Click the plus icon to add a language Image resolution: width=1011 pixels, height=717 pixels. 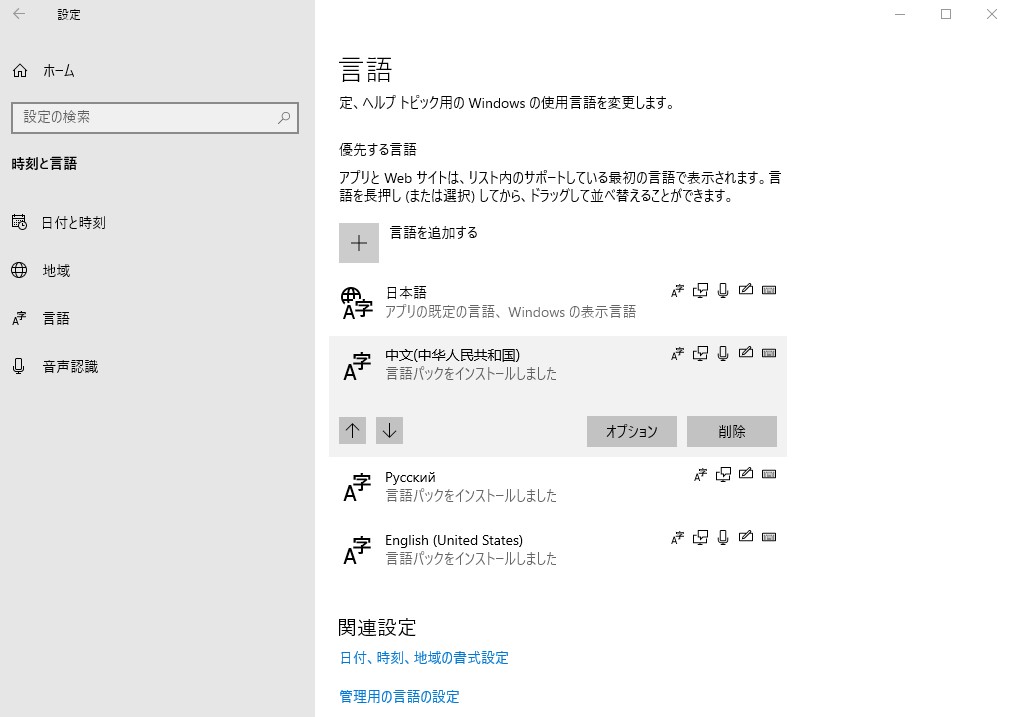click(x=359, y=243)
